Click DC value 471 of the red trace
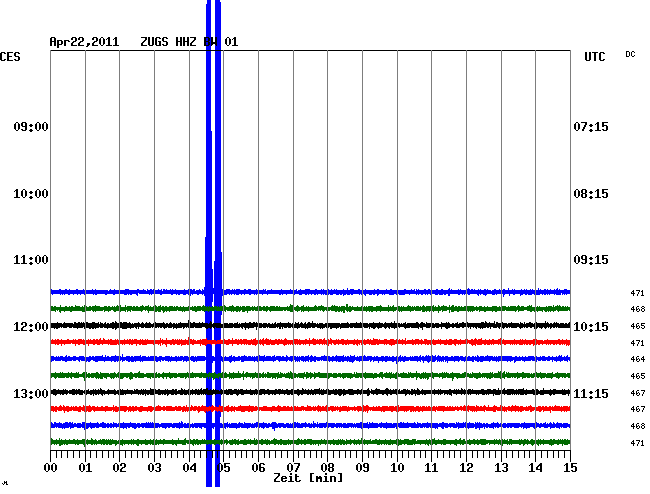650x494 pixels. [638, 343]
